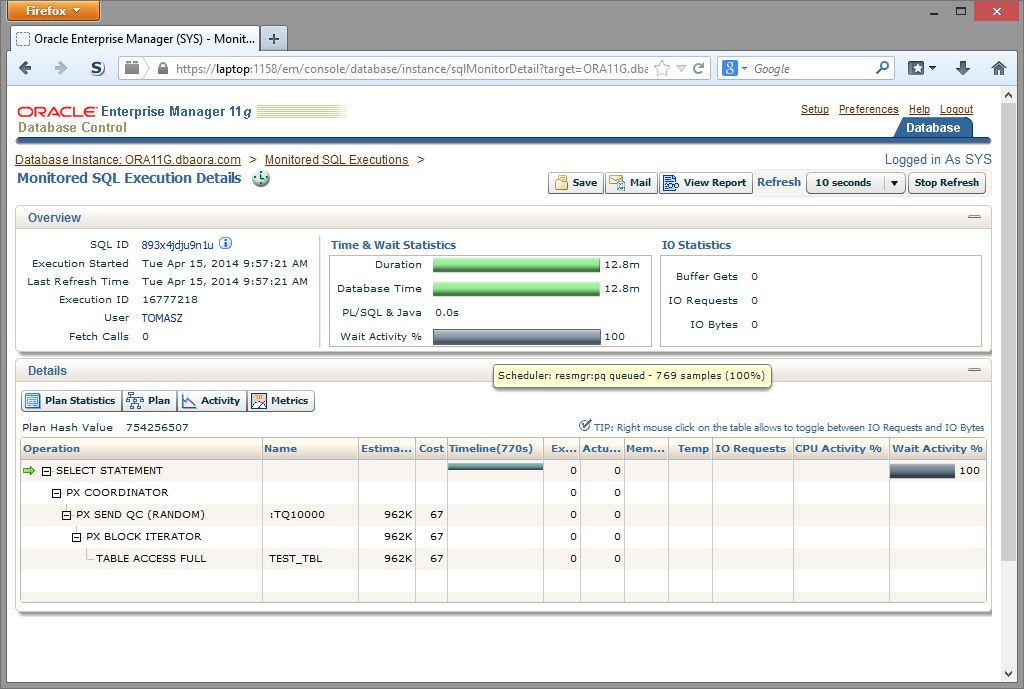Open a new browser tab
Image resolution: width=1024 pixels, height=689 pixels.
[274, 39]
